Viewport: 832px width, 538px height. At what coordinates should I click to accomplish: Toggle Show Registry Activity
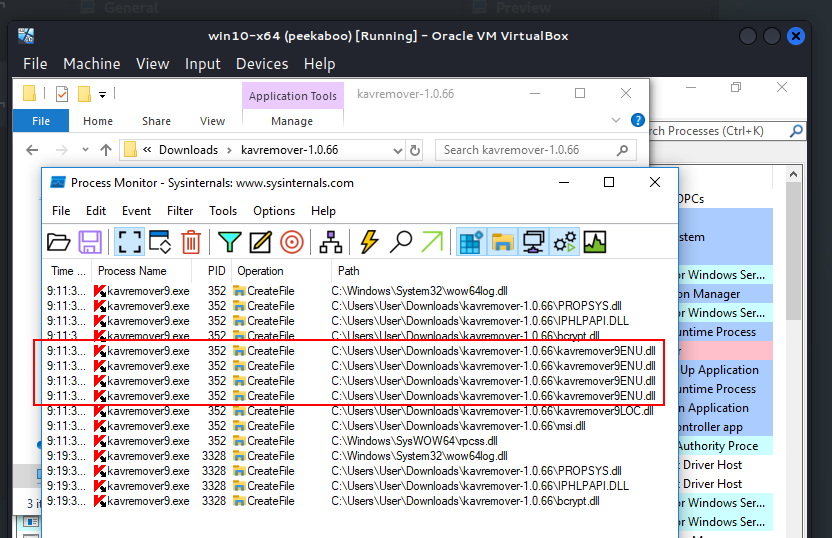[x=471, y=242]
